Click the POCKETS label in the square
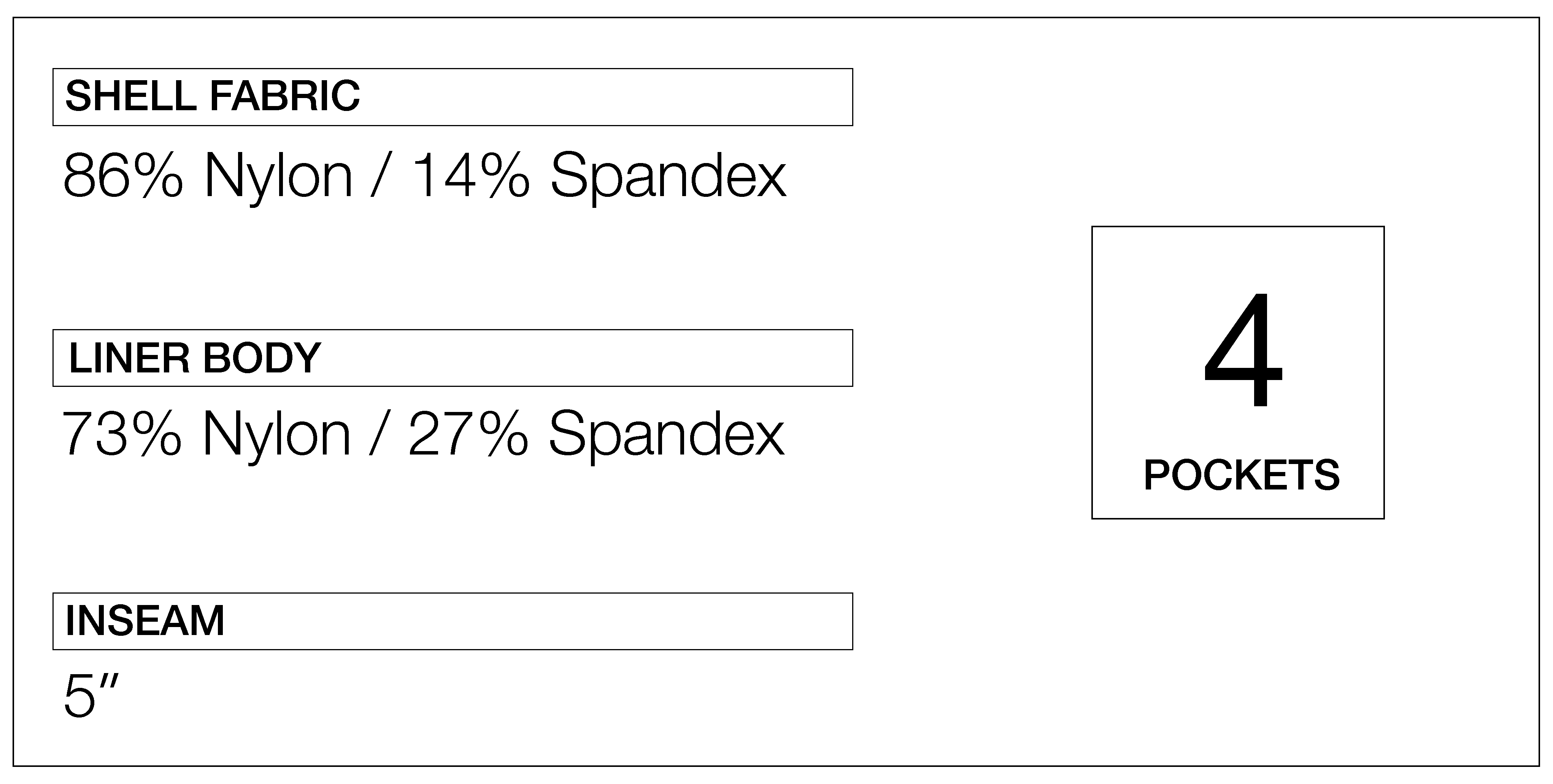1553x784 pixels. 1241,475
